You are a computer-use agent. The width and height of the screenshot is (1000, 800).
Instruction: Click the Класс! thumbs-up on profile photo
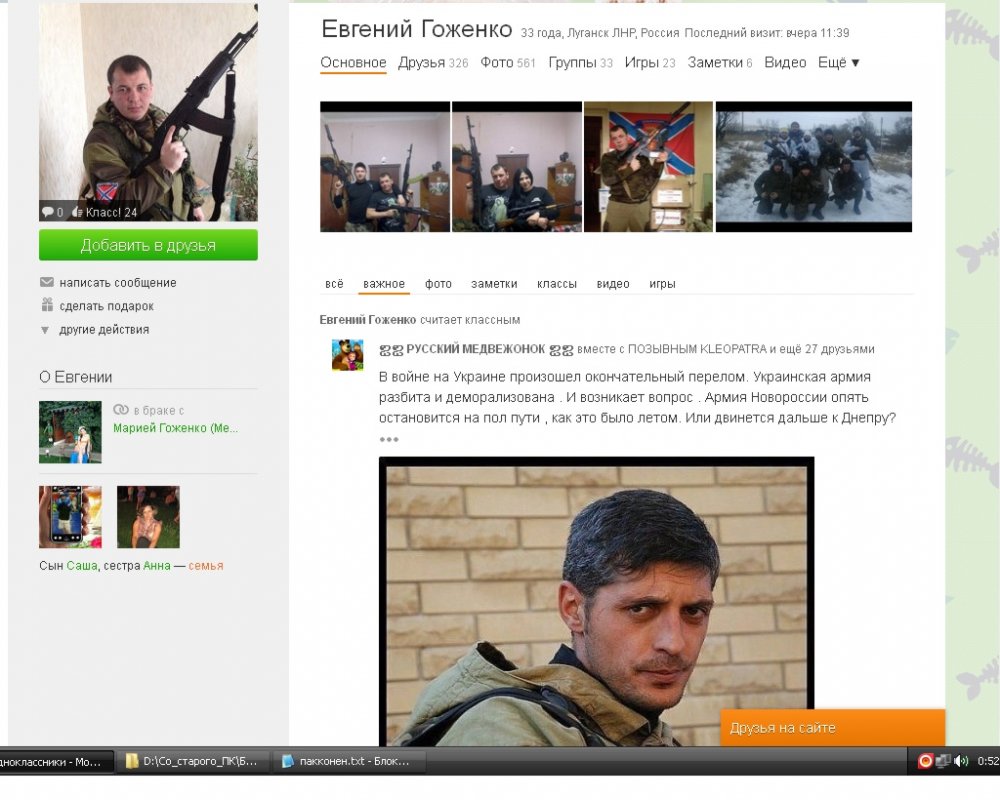coord(77,212)
